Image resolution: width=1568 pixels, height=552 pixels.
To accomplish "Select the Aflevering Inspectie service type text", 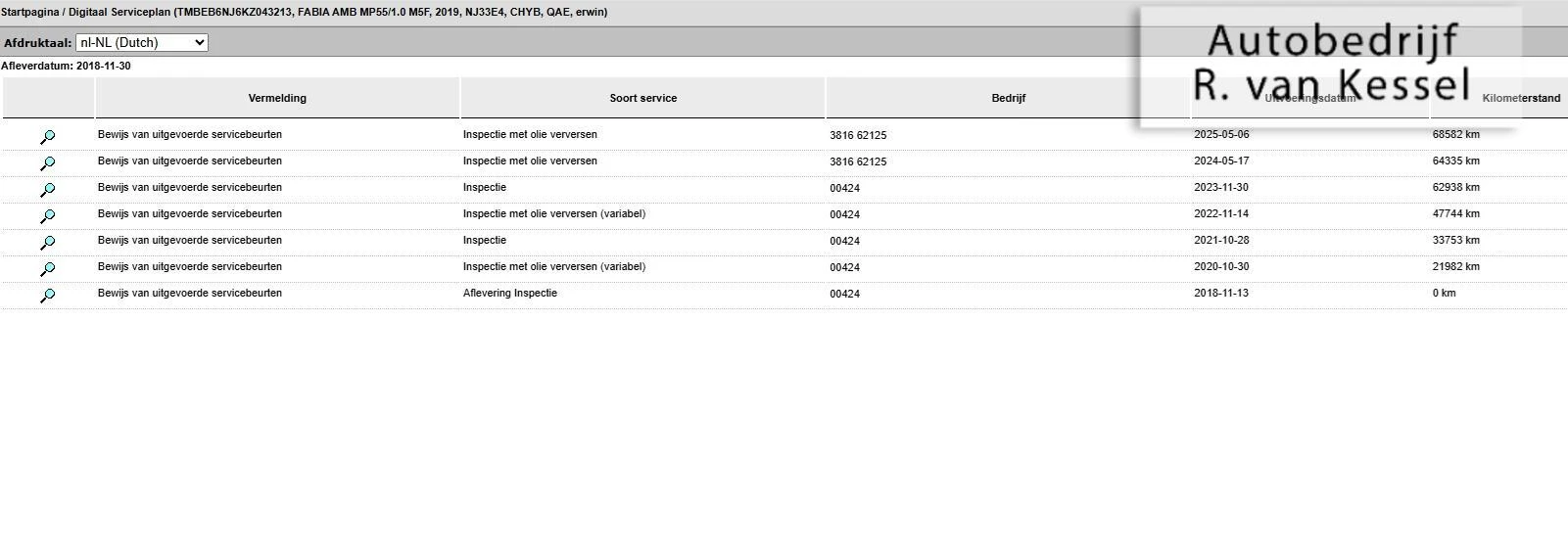I will point(509,294).
